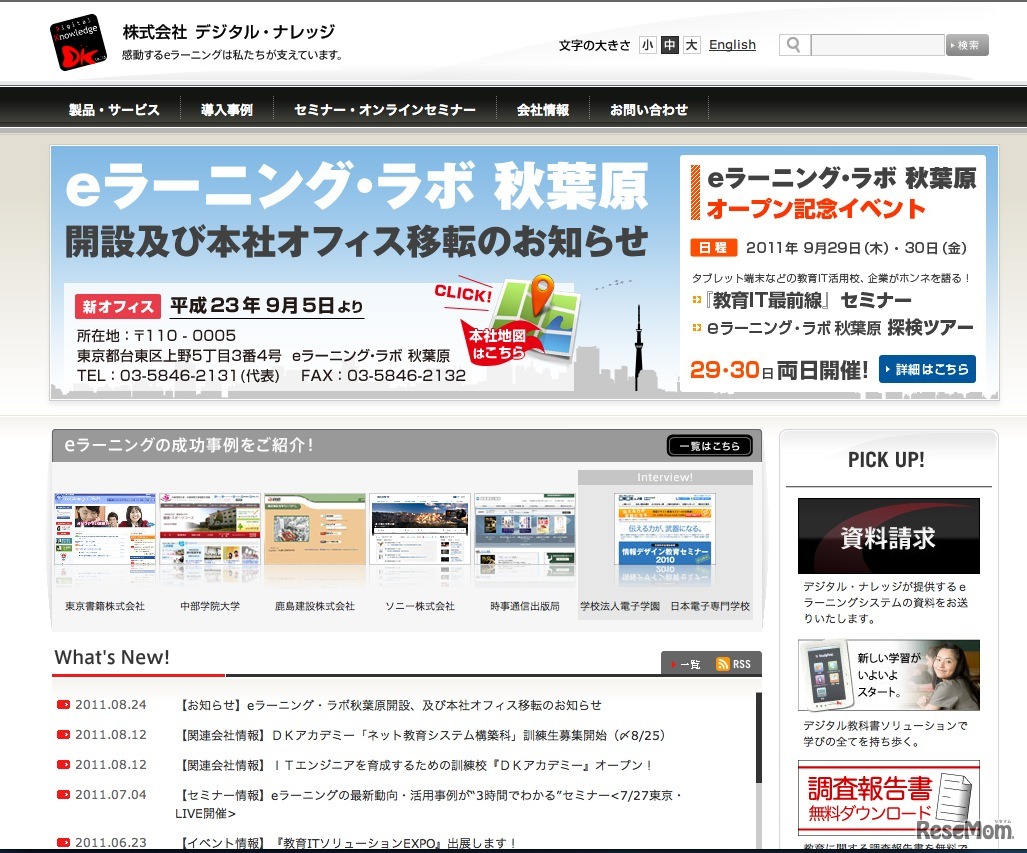Open news DKアカデミー オープン
The width and height of the screenshot is (1027, 853).
(x=416, y=765)
